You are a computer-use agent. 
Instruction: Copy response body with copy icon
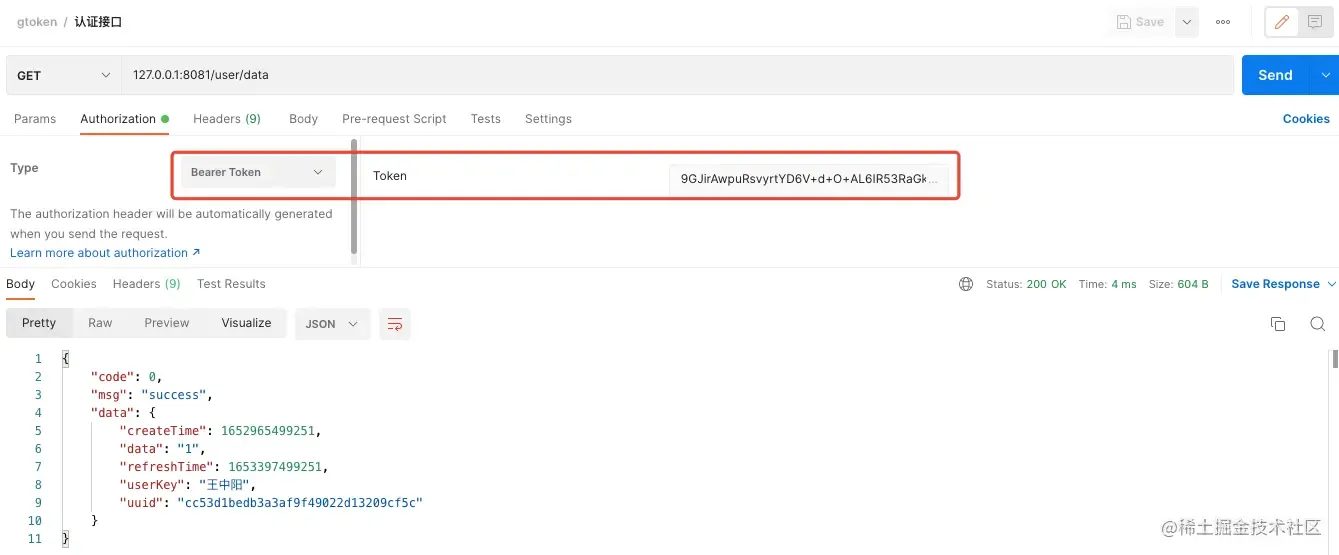click(x=1277, y=324)
